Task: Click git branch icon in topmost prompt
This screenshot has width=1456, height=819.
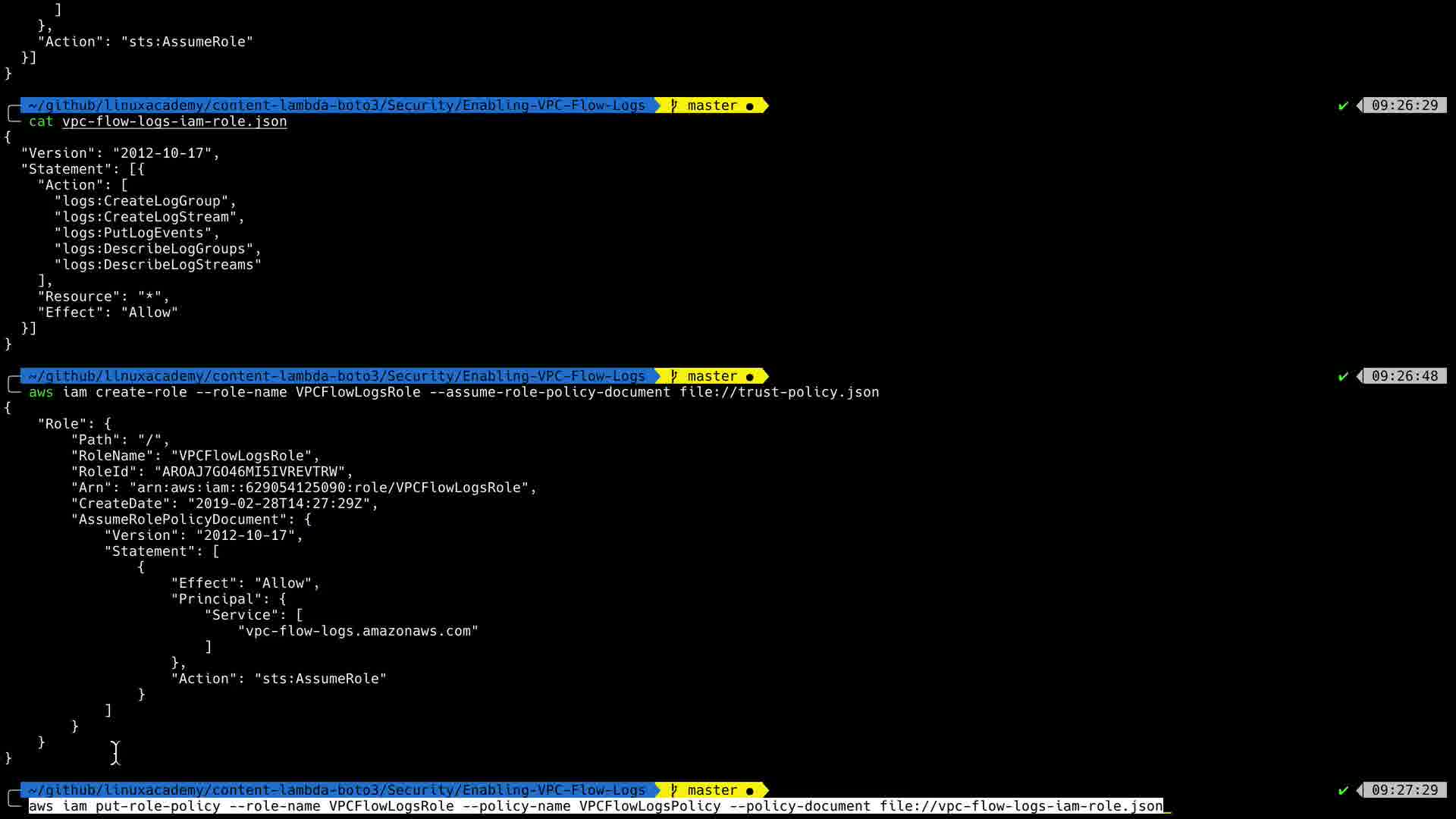Action: [x=673, y=106]
